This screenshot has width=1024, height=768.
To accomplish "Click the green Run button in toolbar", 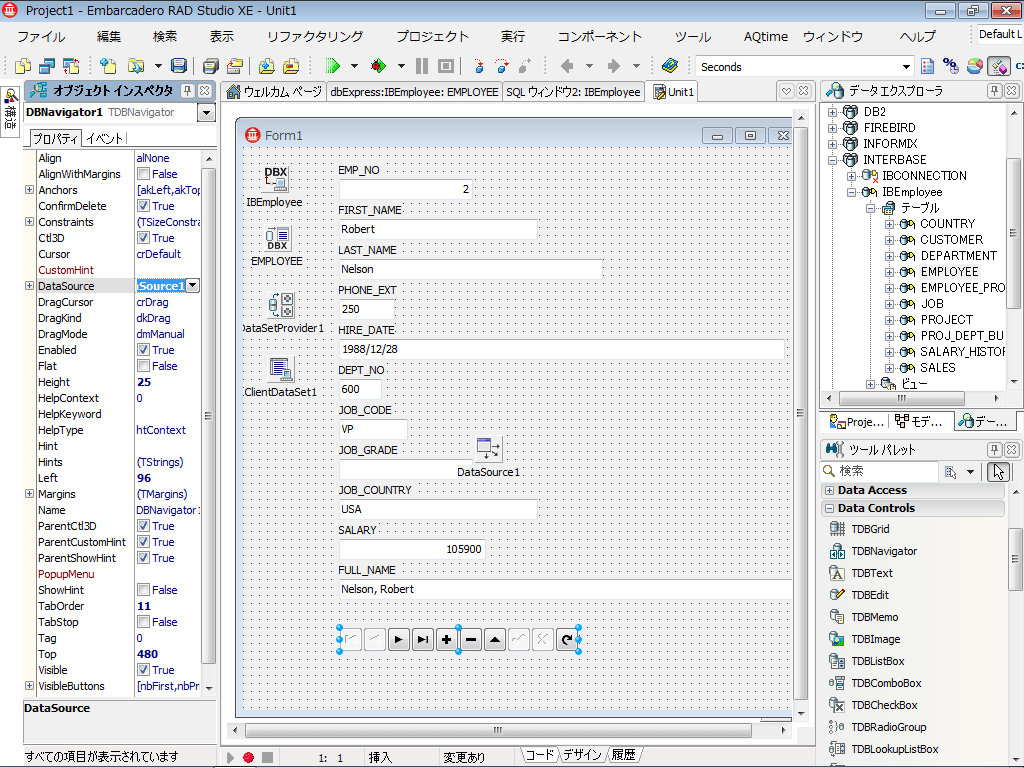I will click(333, 66).
